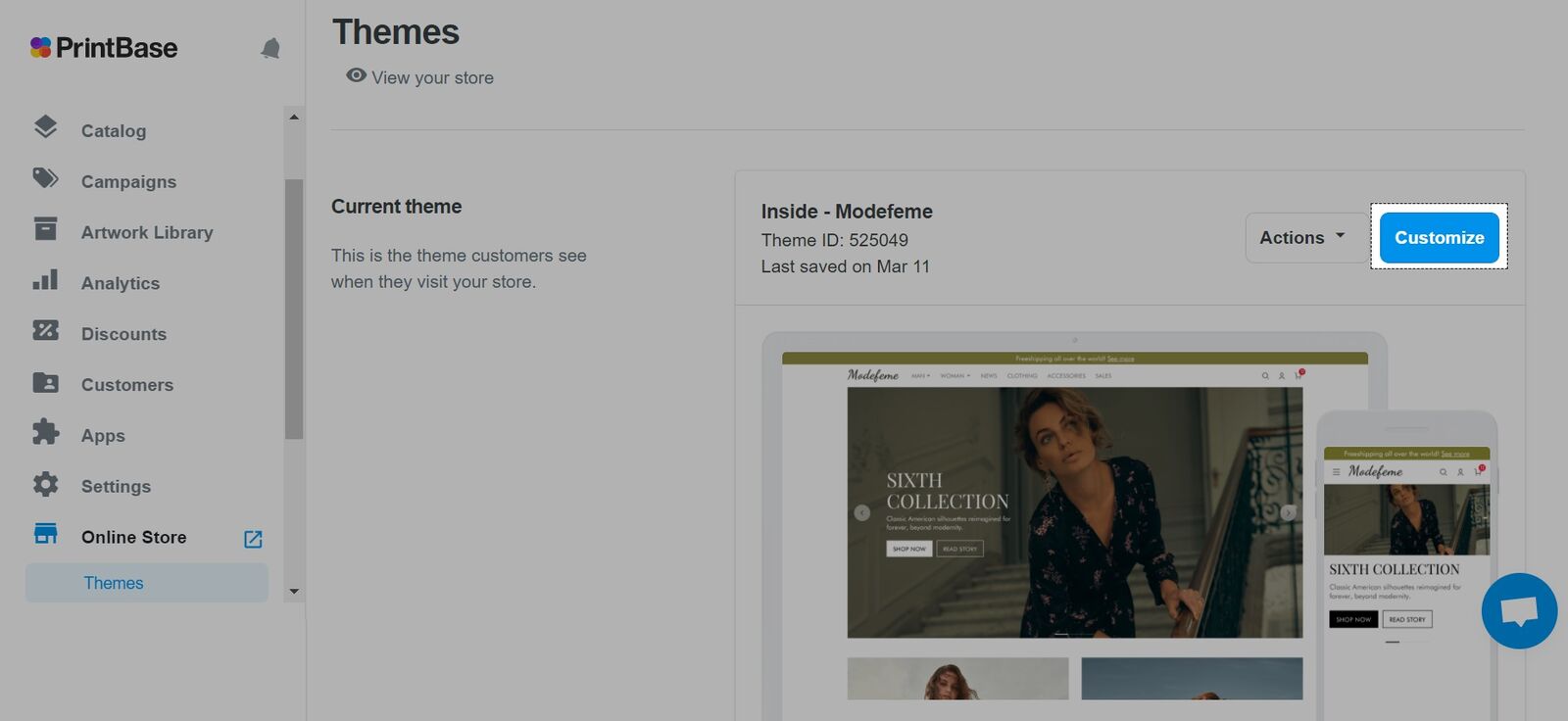Click View your store link

[x=432, y=77]
